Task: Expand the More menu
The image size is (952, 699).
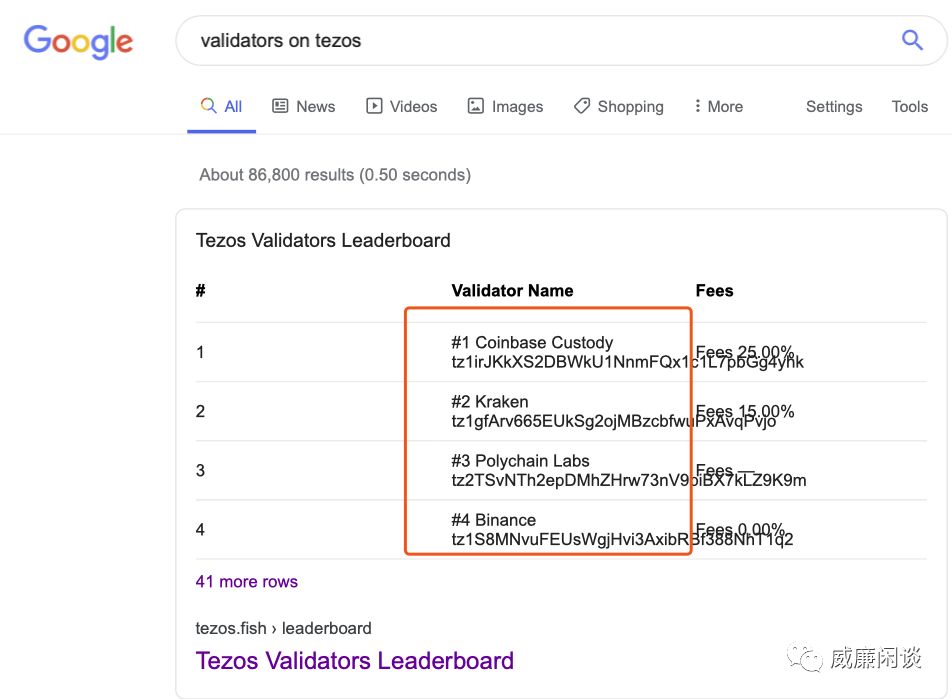Action: 718,106
